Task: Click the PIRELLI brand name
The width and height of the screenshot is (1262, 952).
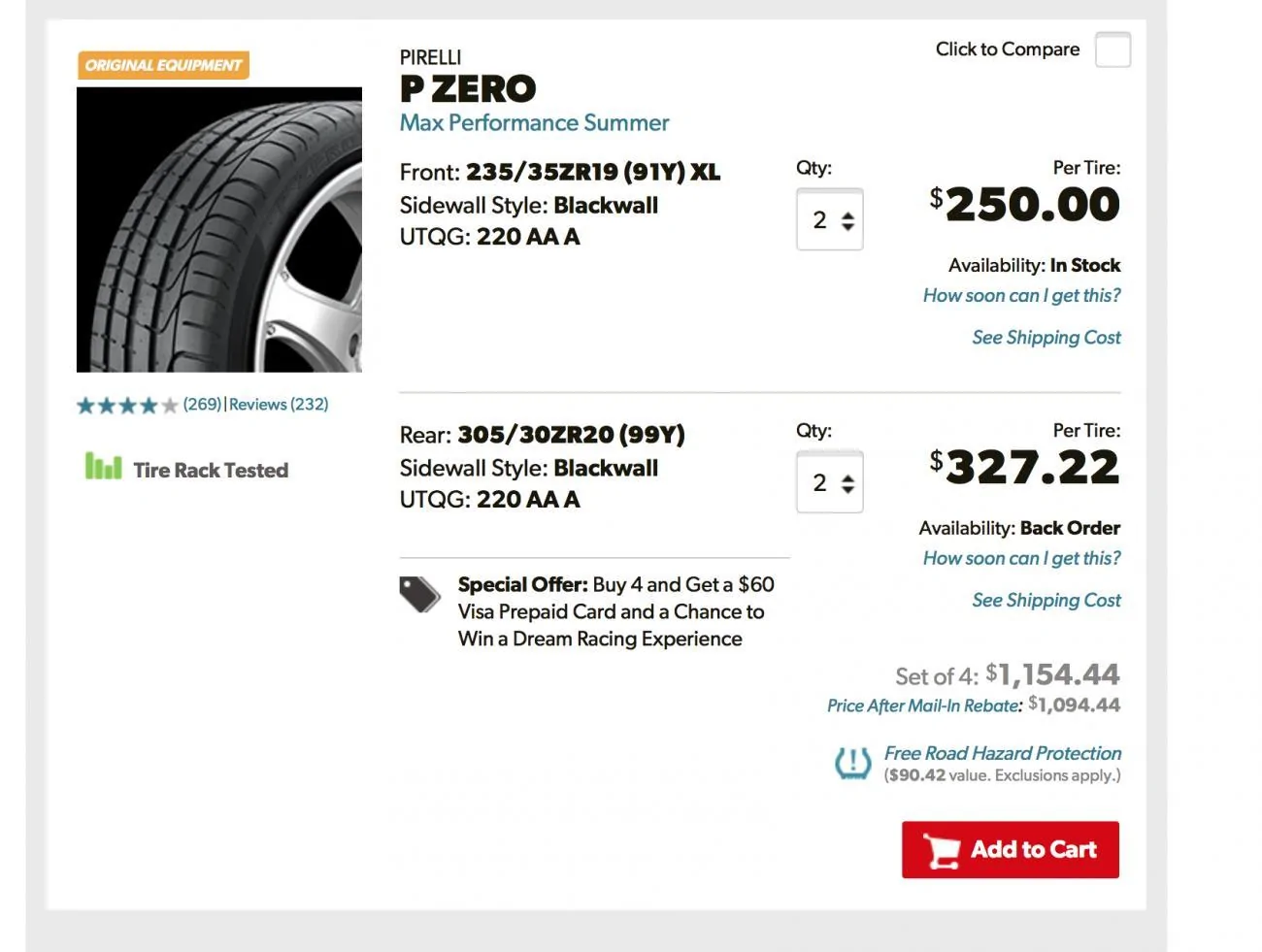Action: coord(431,57)
